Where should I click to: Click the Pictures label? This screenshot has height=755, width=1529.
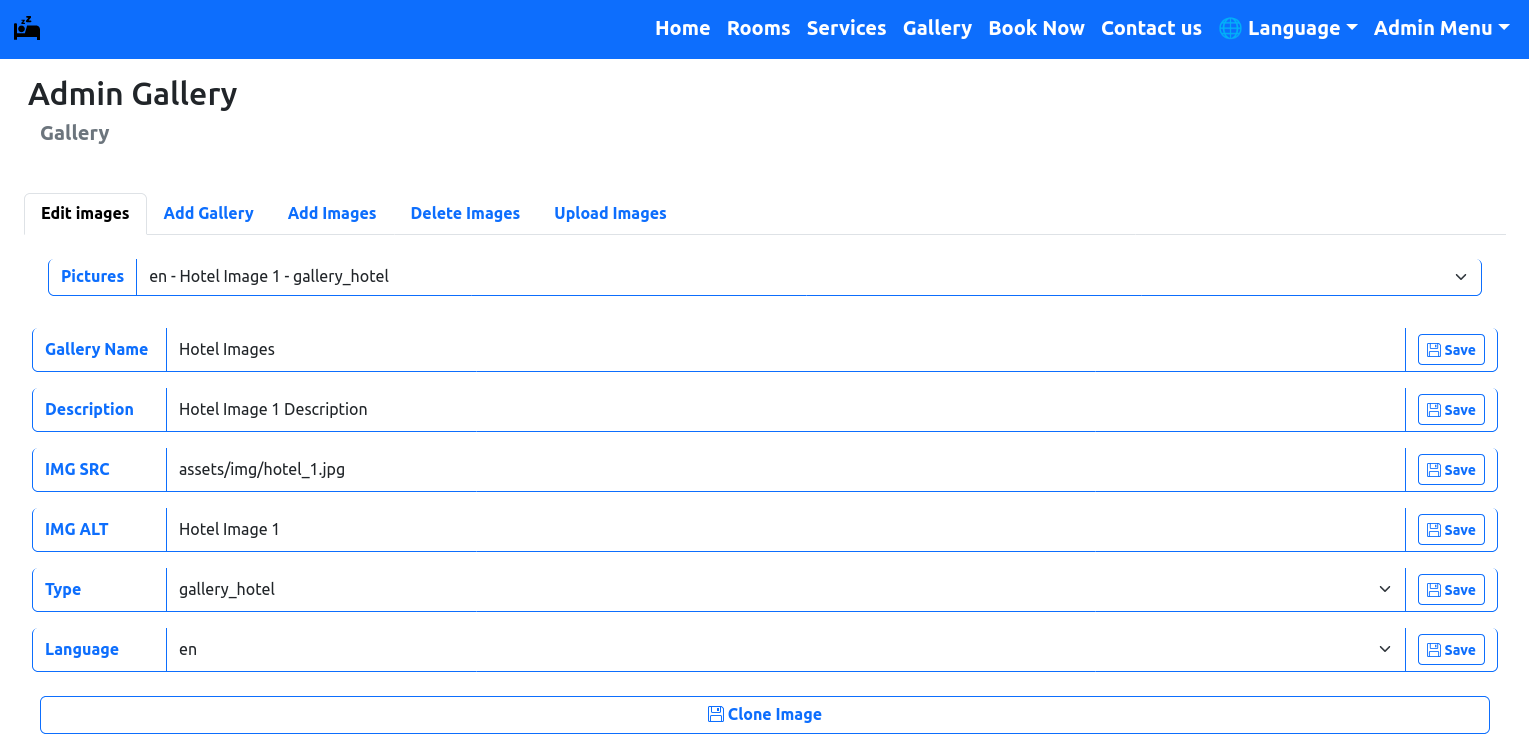point(93,277)
